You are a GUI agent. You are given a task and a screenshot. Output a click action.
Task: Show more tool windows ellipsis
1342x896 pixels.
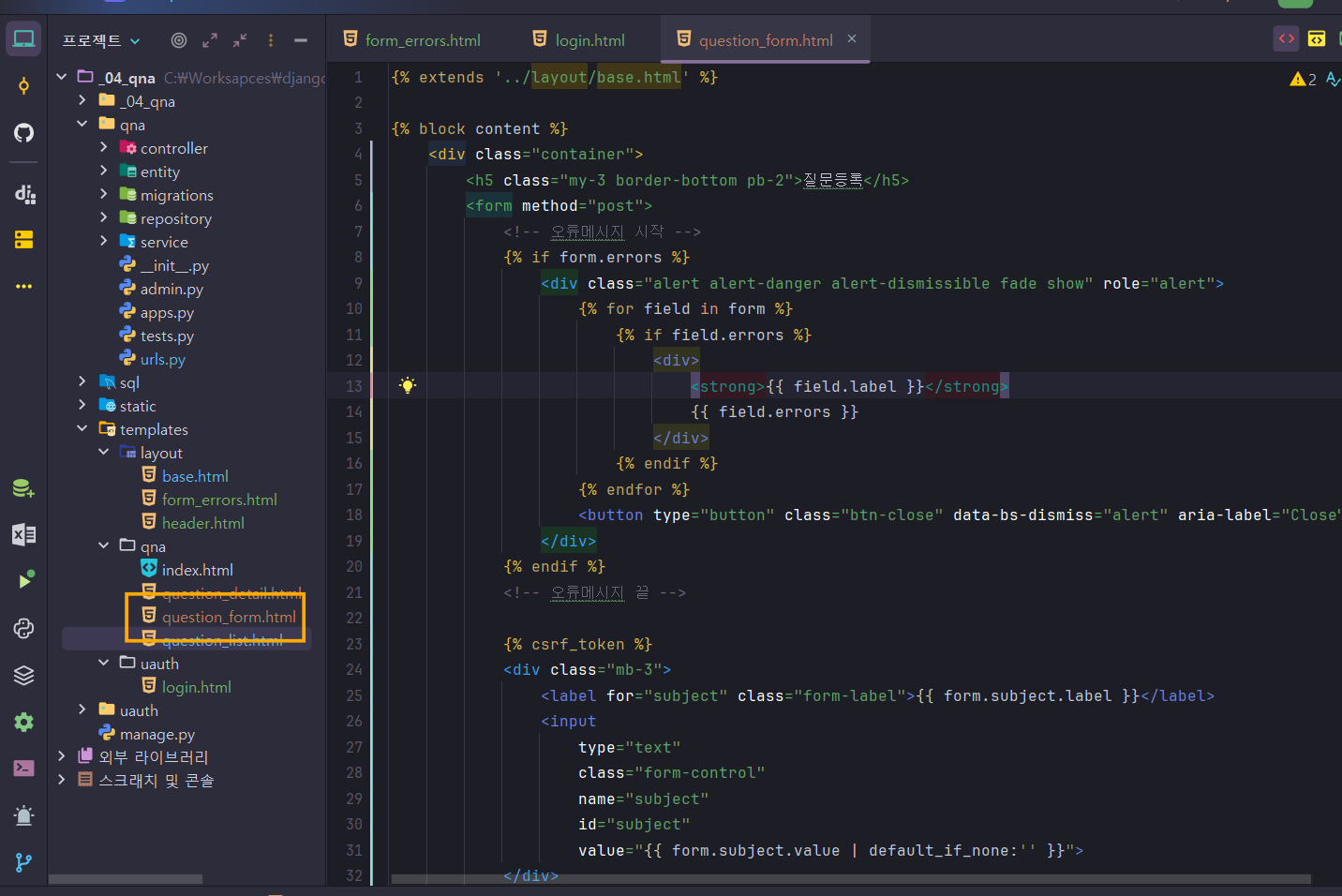24,286
